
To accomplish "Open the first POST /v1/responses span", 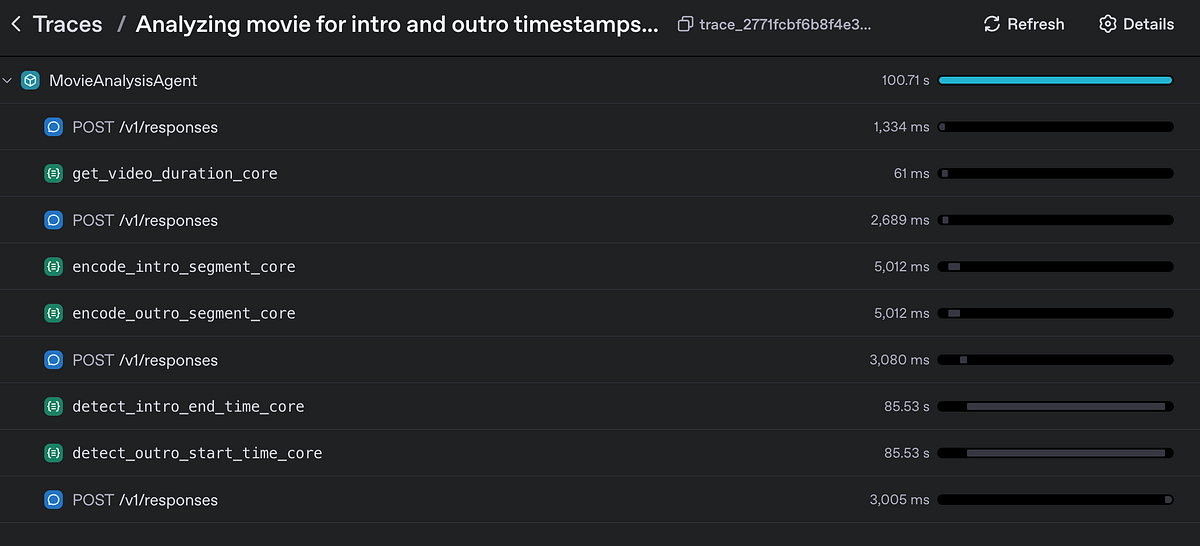I will (600, 127).
